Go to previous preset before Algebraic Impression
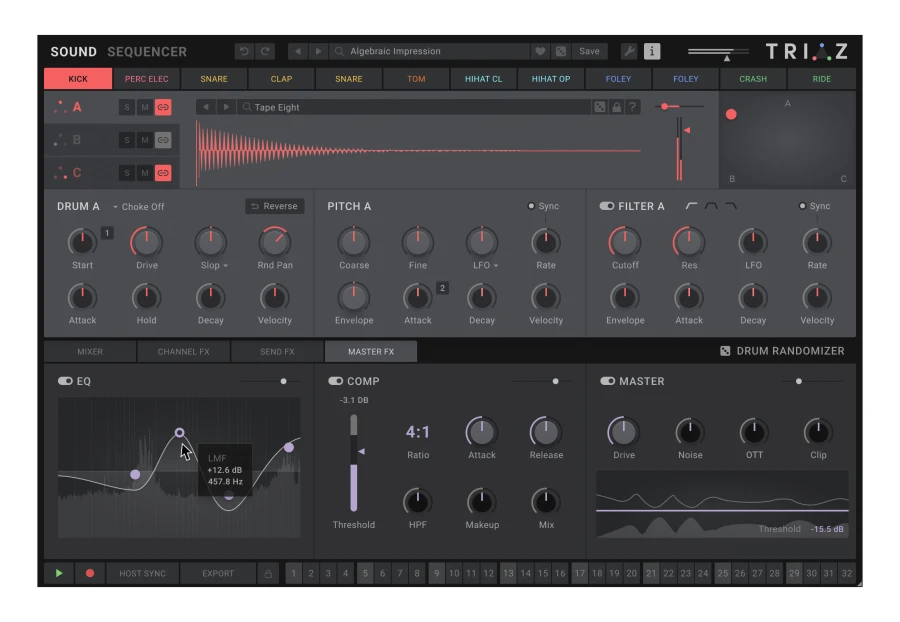 297,52
